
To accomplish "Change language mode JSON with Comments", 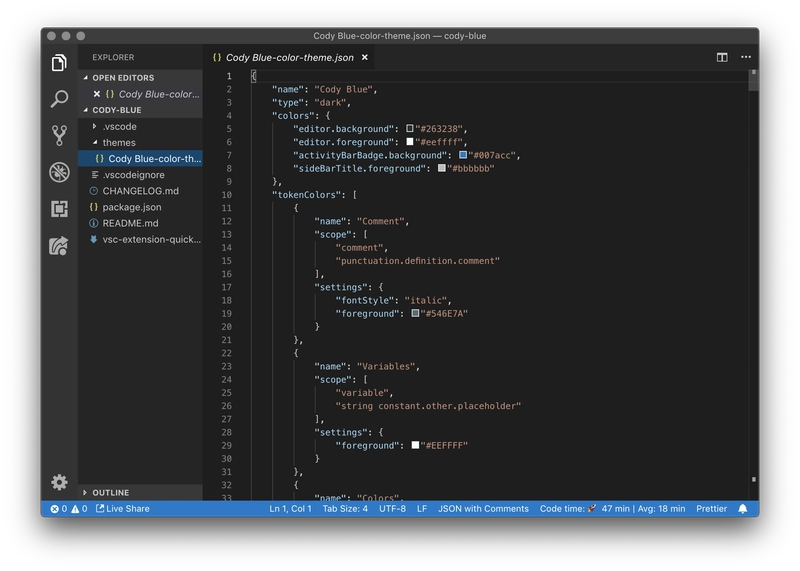I will pos(483,509).
